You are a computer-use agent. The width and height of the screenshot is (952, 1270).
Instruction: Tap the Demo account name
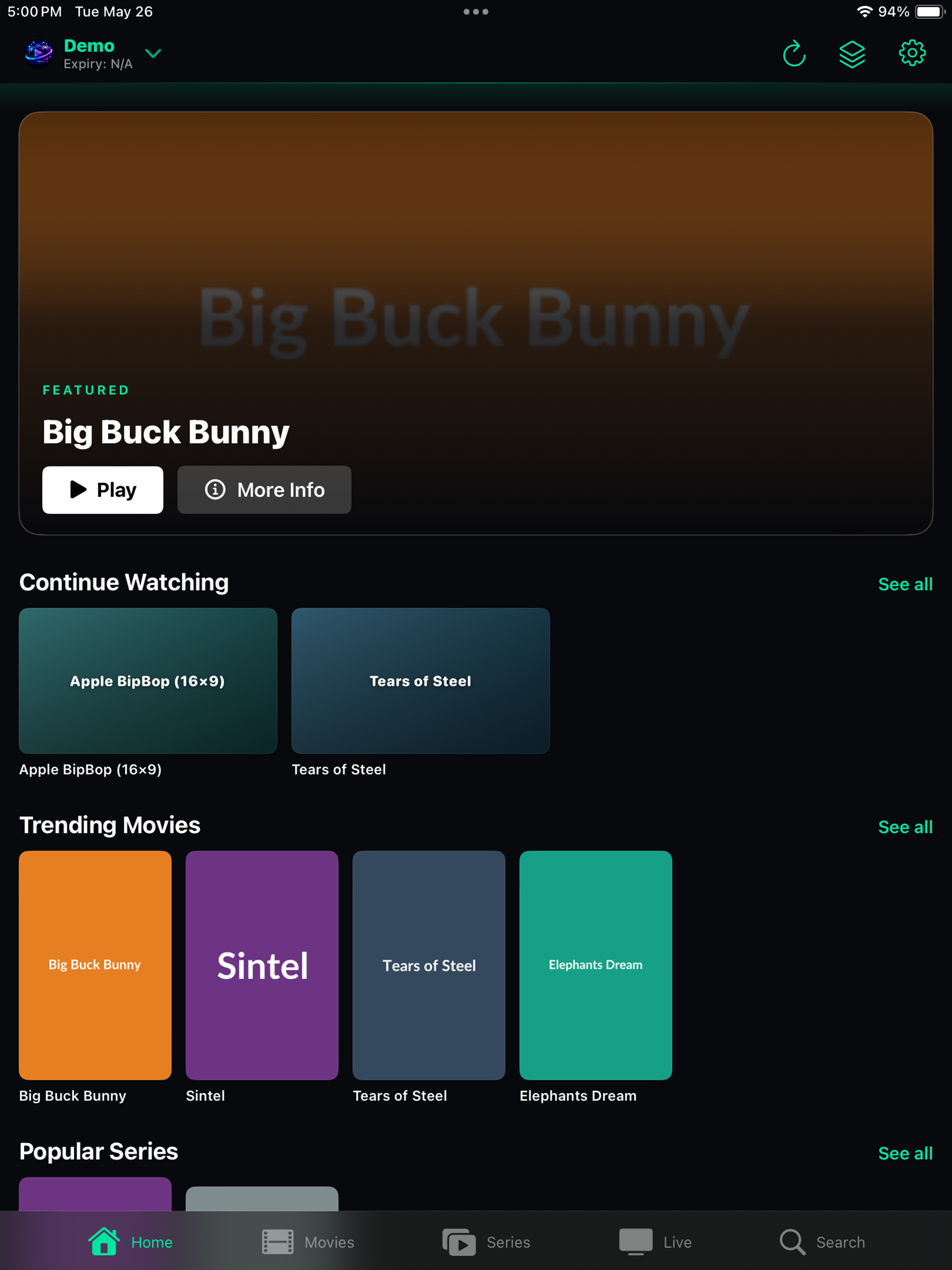[x=89, y=45]
